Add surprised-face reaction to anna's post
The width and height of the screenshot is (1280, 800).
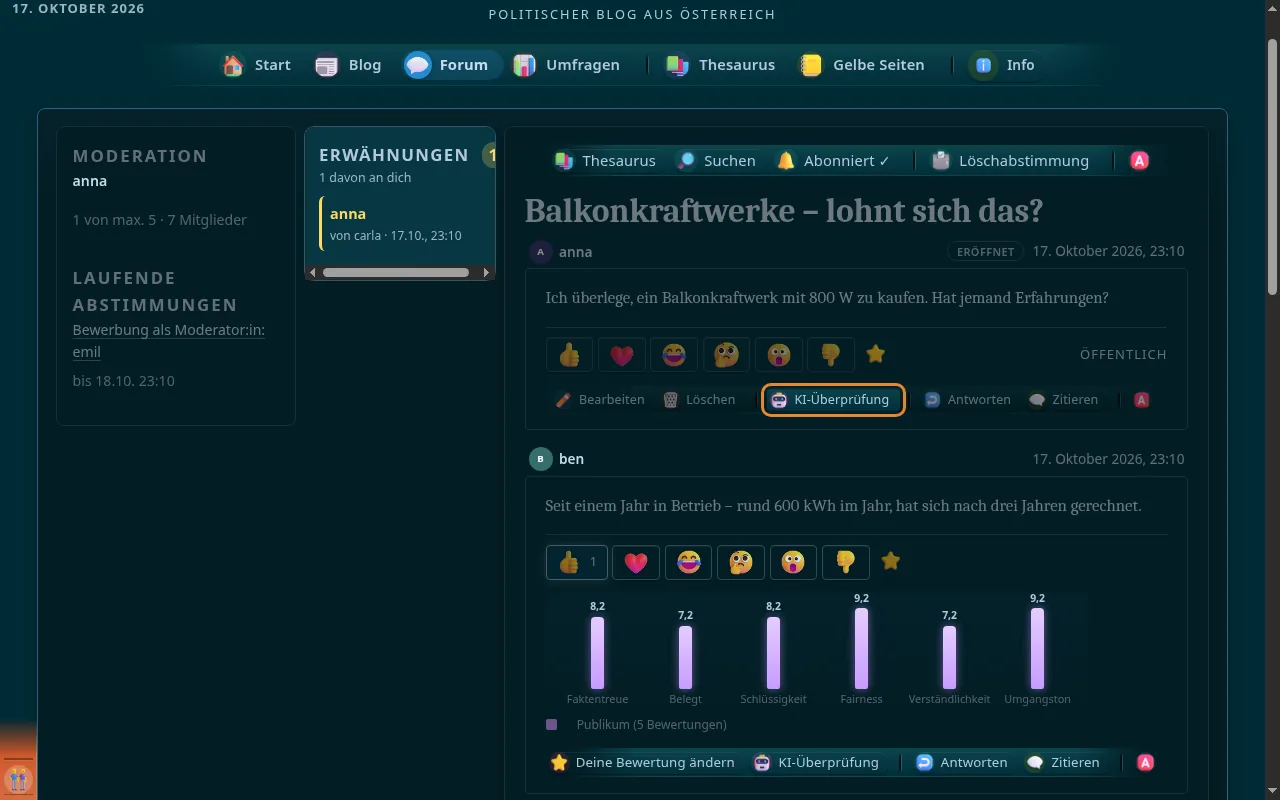(778, 354)
